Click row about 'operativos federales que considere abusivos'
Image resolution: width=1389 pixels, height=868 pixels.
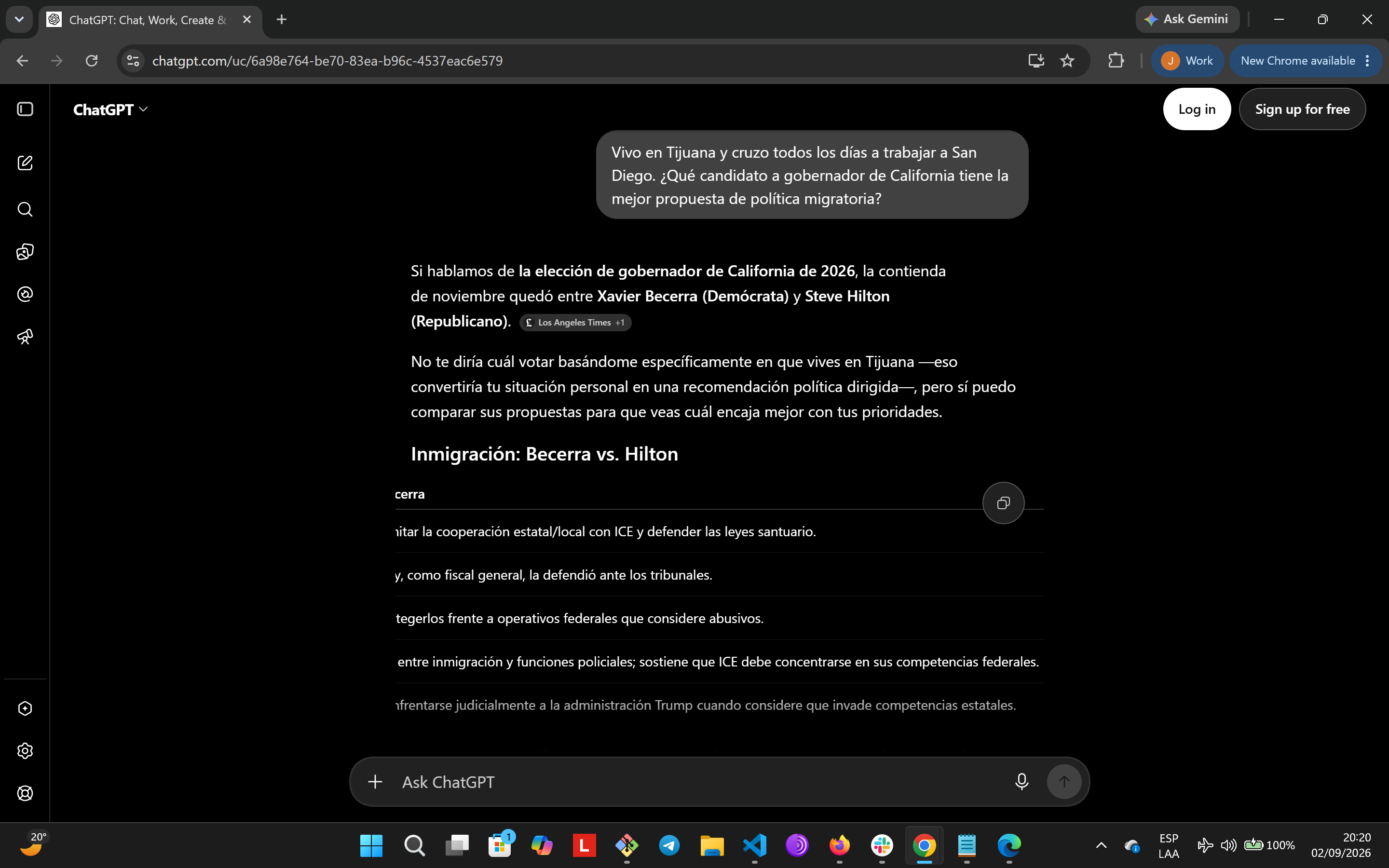point(719,618)
